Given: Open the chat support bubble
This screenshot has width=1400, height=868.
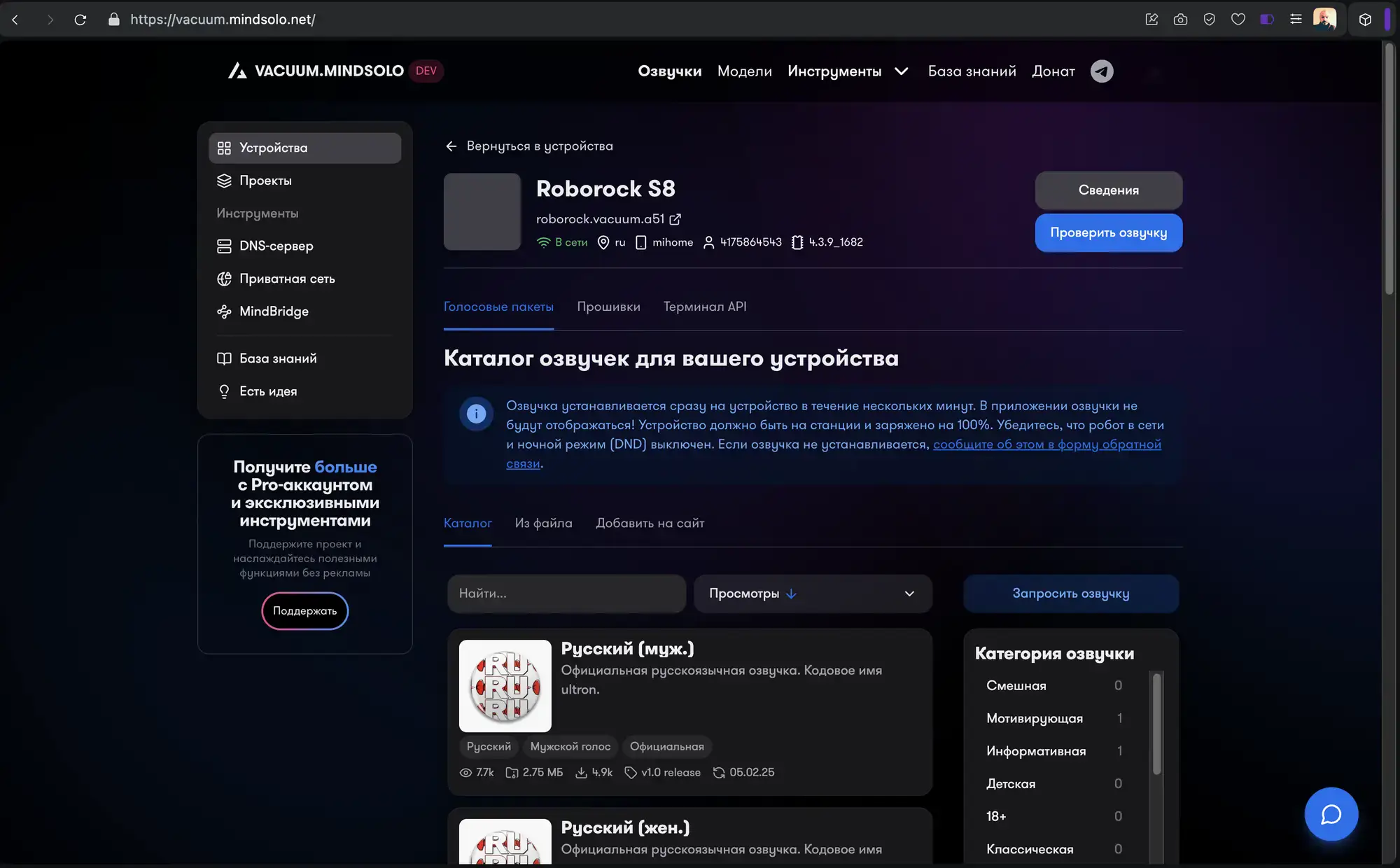Looking at the screenshot, I should tap(1331, 814).
